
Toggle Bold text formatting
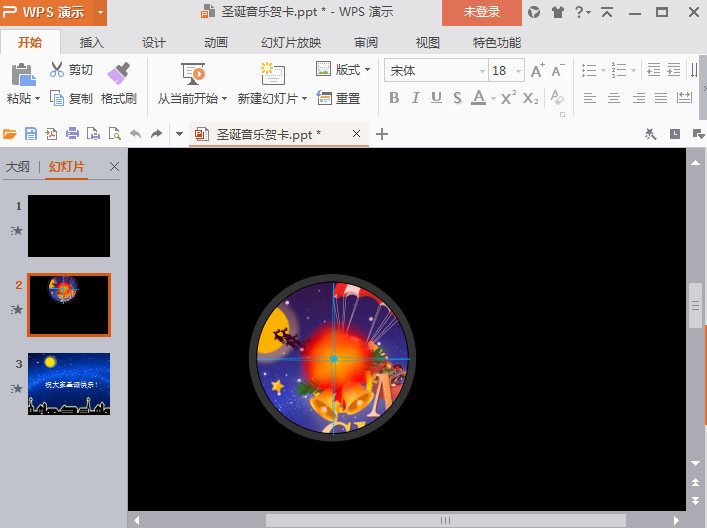click(393, 98)
